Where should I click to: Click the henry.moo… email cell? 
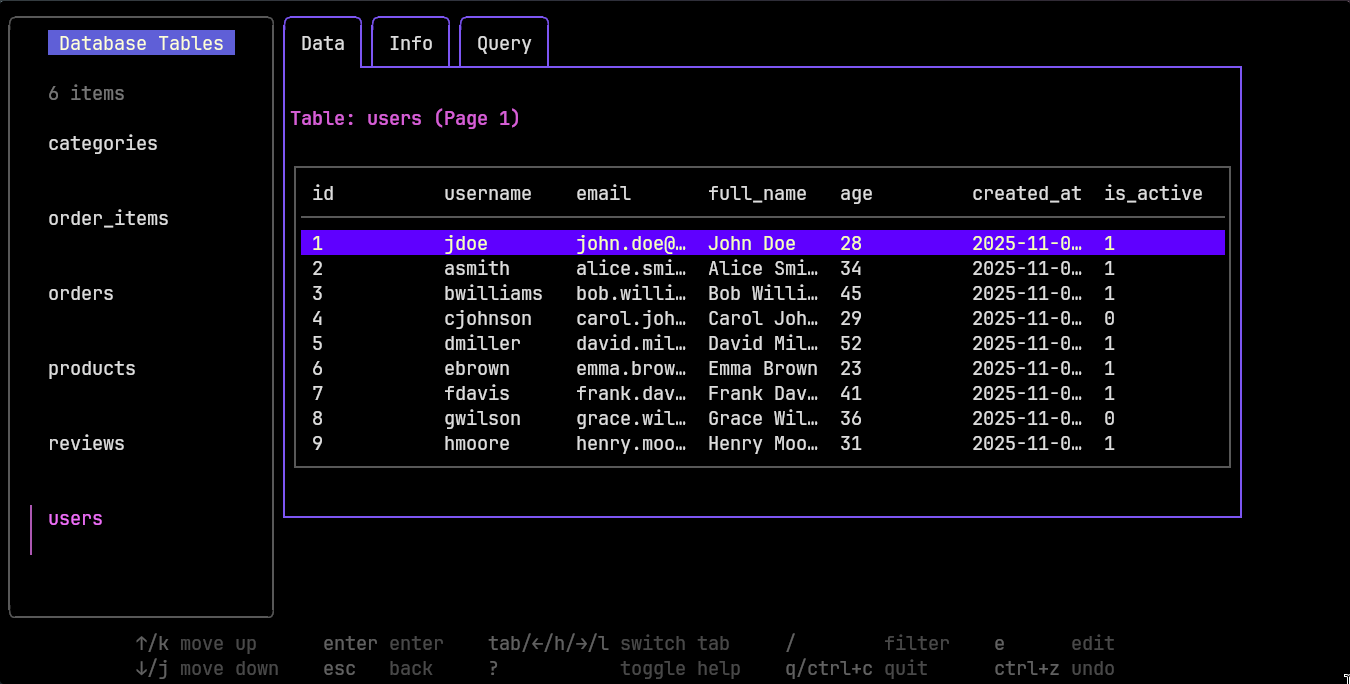(631, 443)
